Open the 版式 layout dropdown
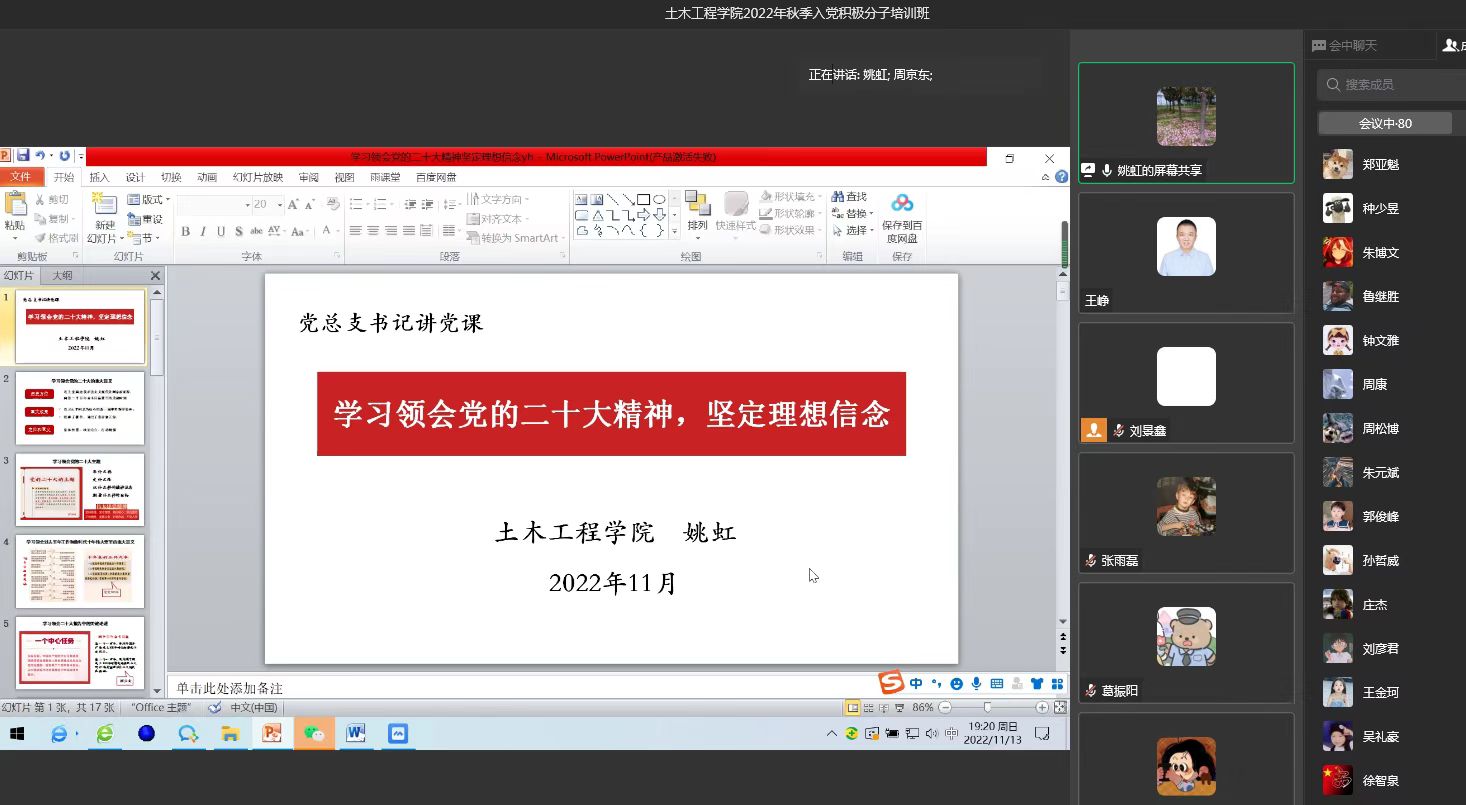The height and width of the screenshot is (805, 1466). (x=150, y=200)
